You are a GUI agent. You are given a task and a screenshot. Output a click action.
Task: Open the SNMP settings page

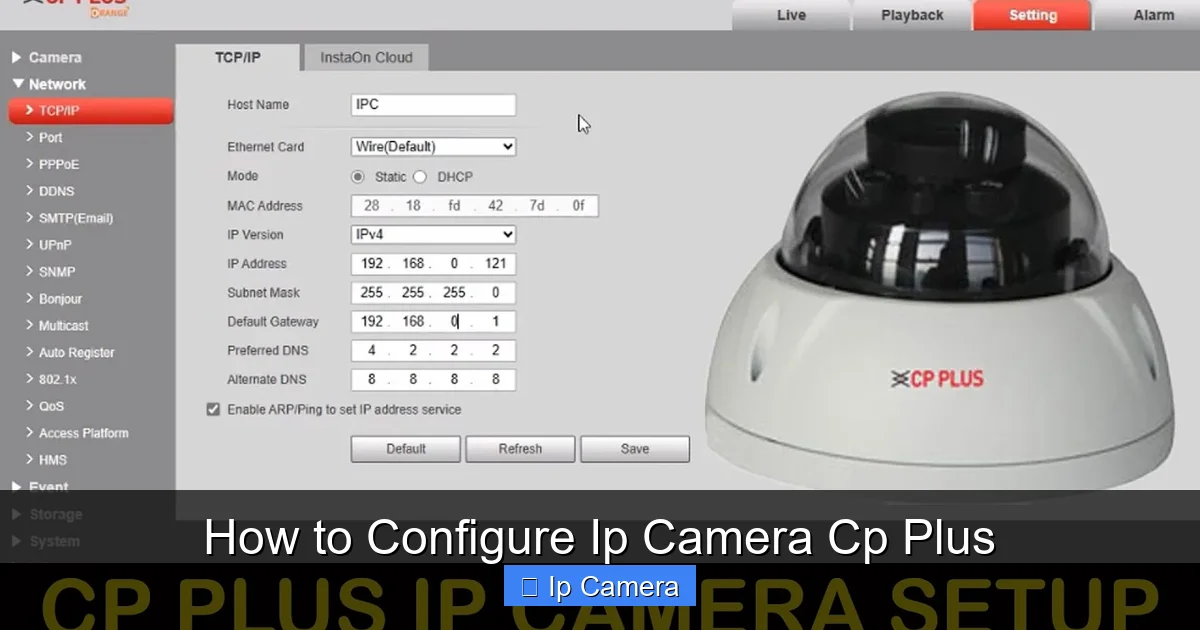click(57, 272)
